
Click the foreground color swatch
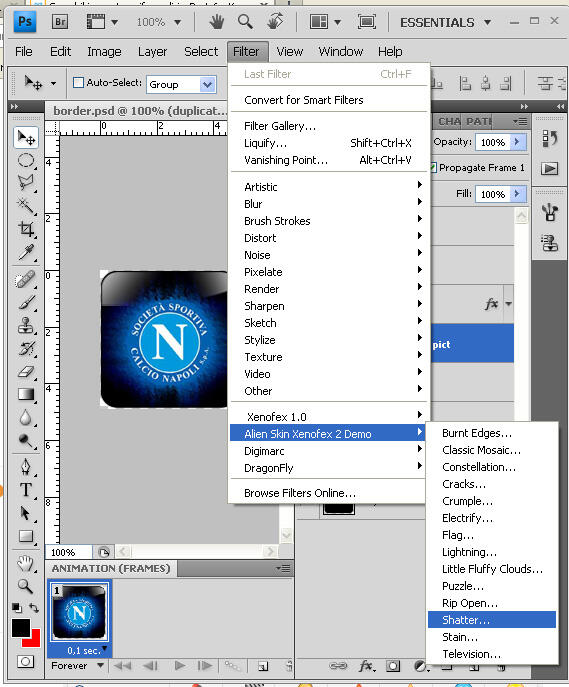[x=20, y=627]
